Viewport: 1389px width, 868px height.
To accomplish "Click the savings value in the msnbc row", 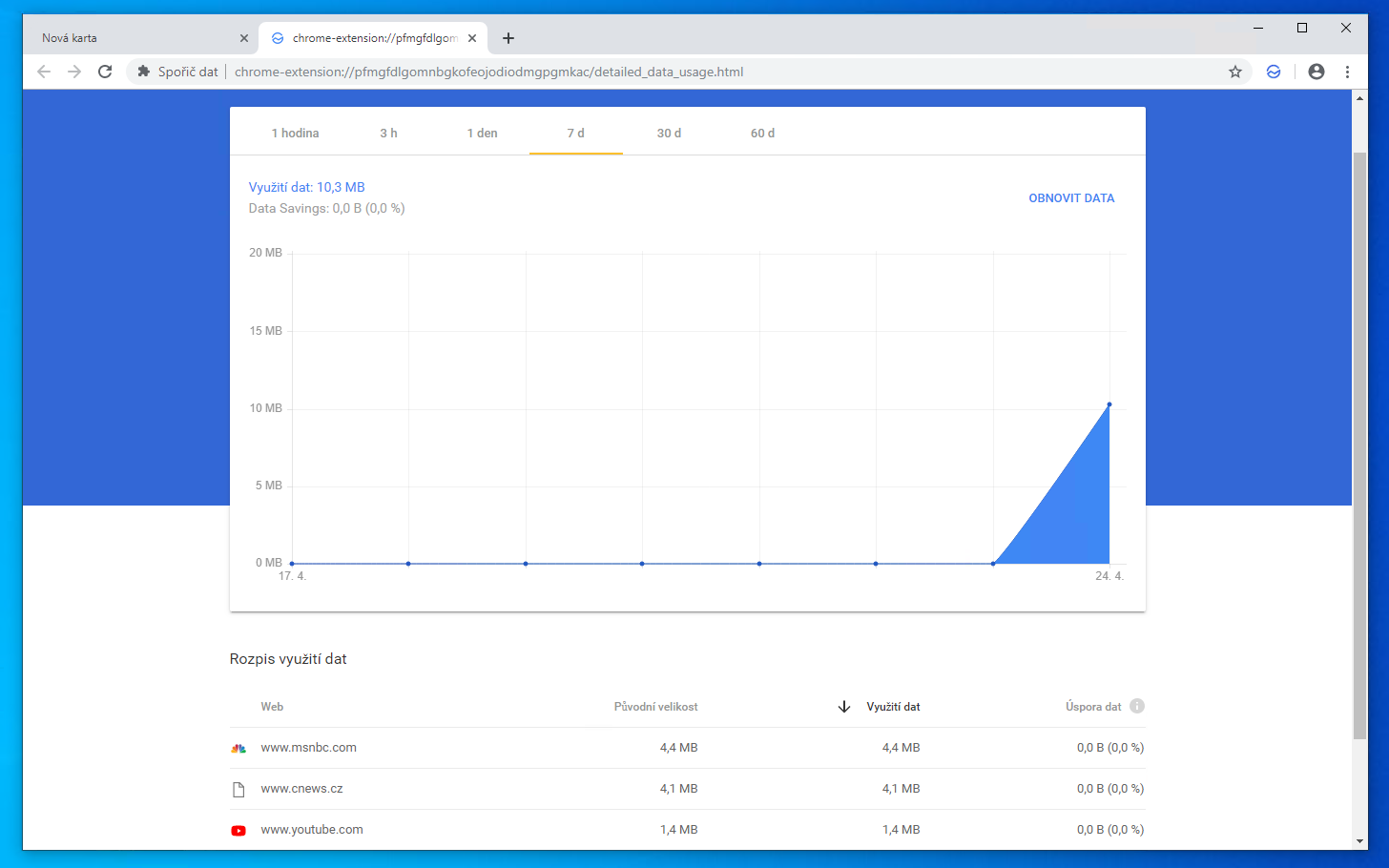I will click(x=1110, y=748).
